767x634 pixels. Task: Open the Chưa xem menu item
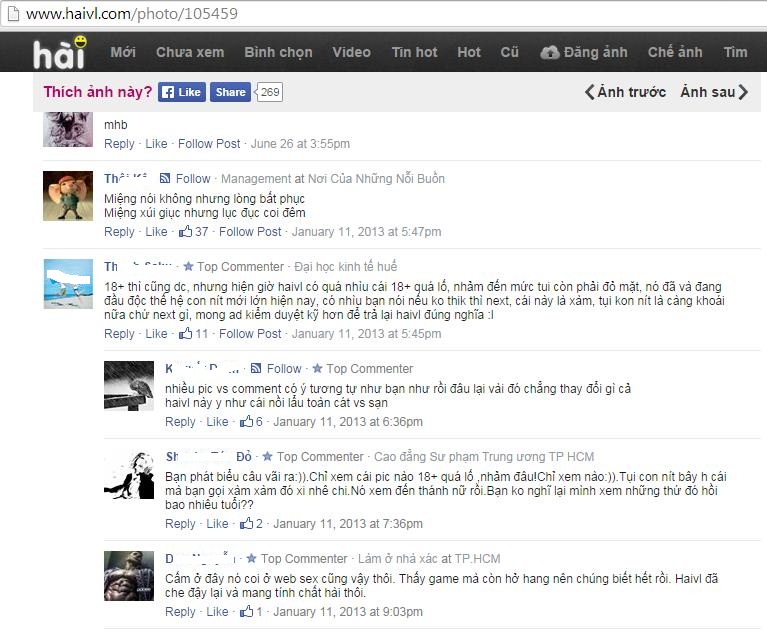(190, 52)
